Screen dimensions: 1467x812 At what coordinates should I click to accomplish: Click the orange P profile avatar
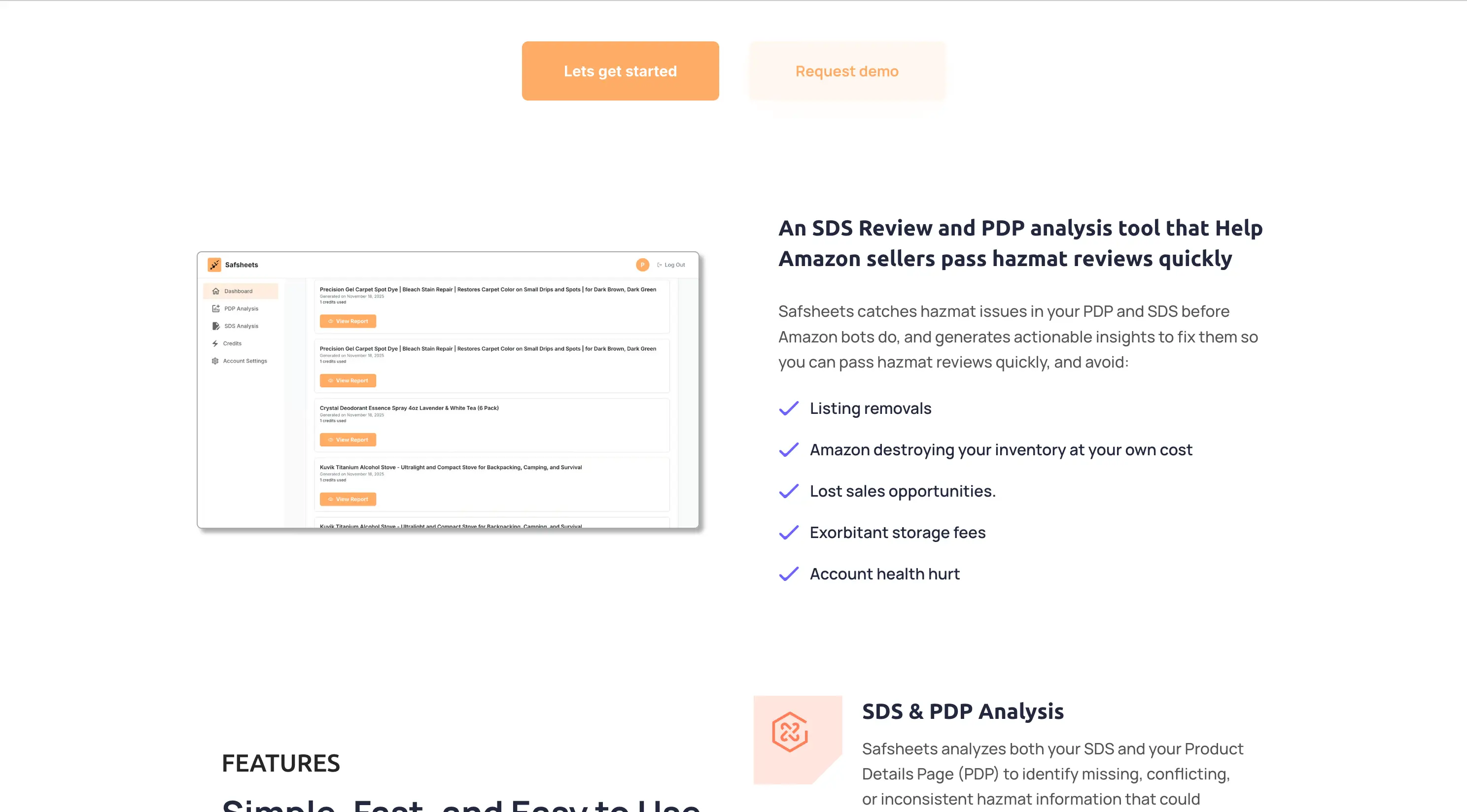642,264
